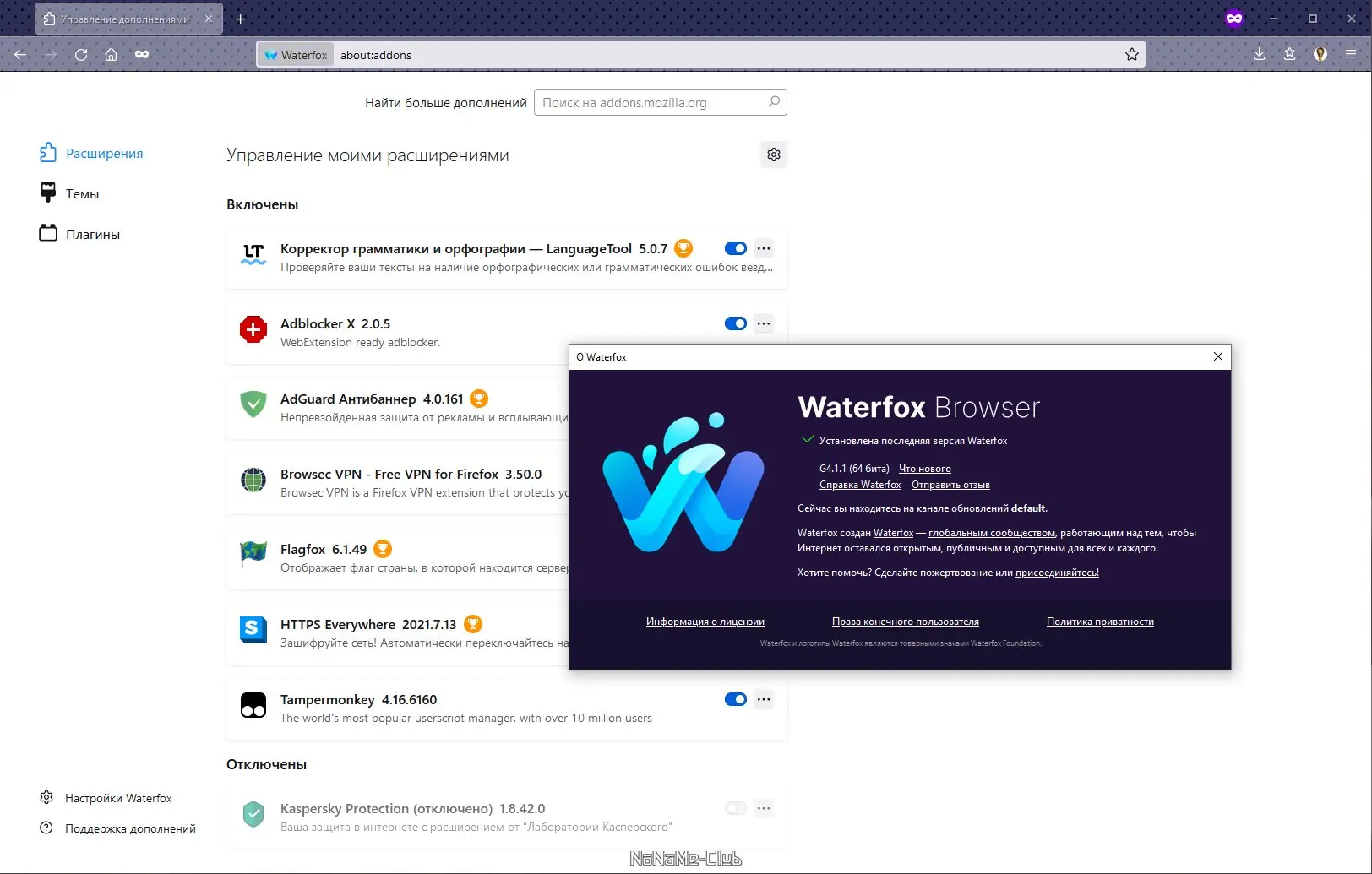Click the Tampermonkey extension title

click(328, 699)
